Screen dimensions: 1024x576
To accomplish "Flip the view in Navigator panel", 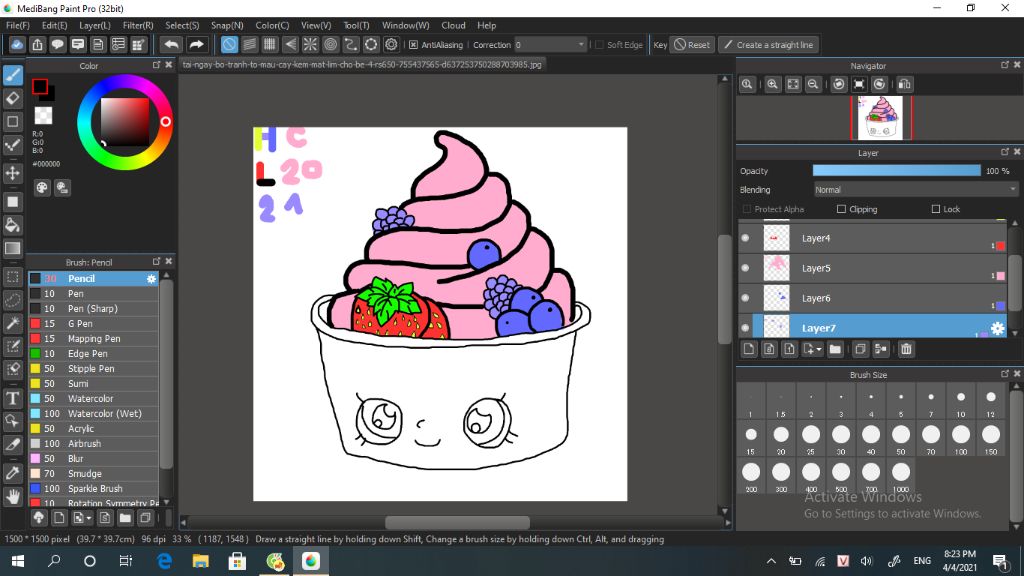I will [x=904, y=84].
